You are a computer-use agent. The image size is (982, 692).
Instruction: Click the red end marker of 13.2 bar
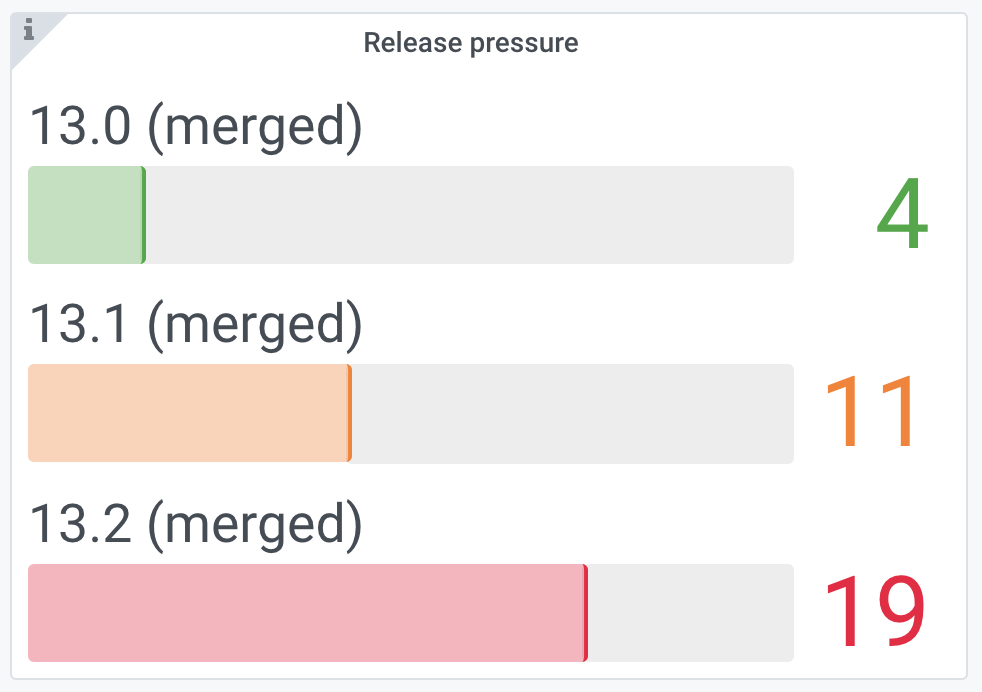(586, 612)
